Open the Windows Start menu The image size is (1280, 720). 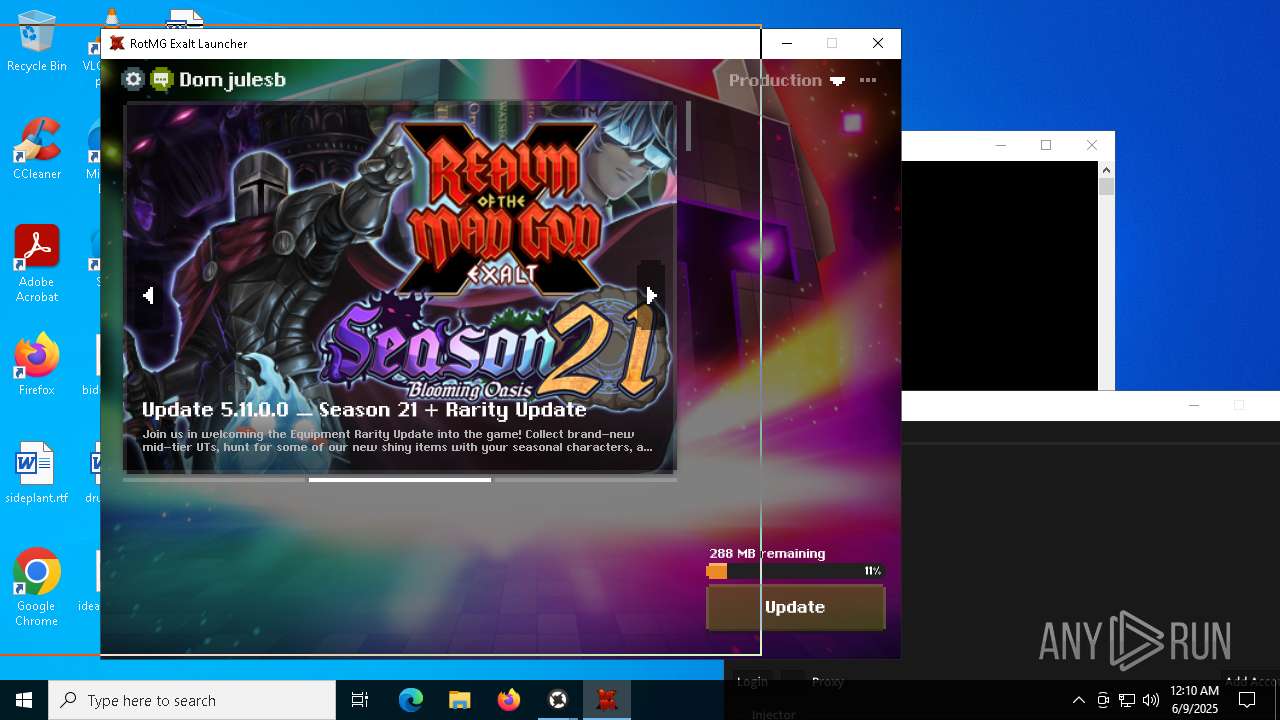click(24, 700)
